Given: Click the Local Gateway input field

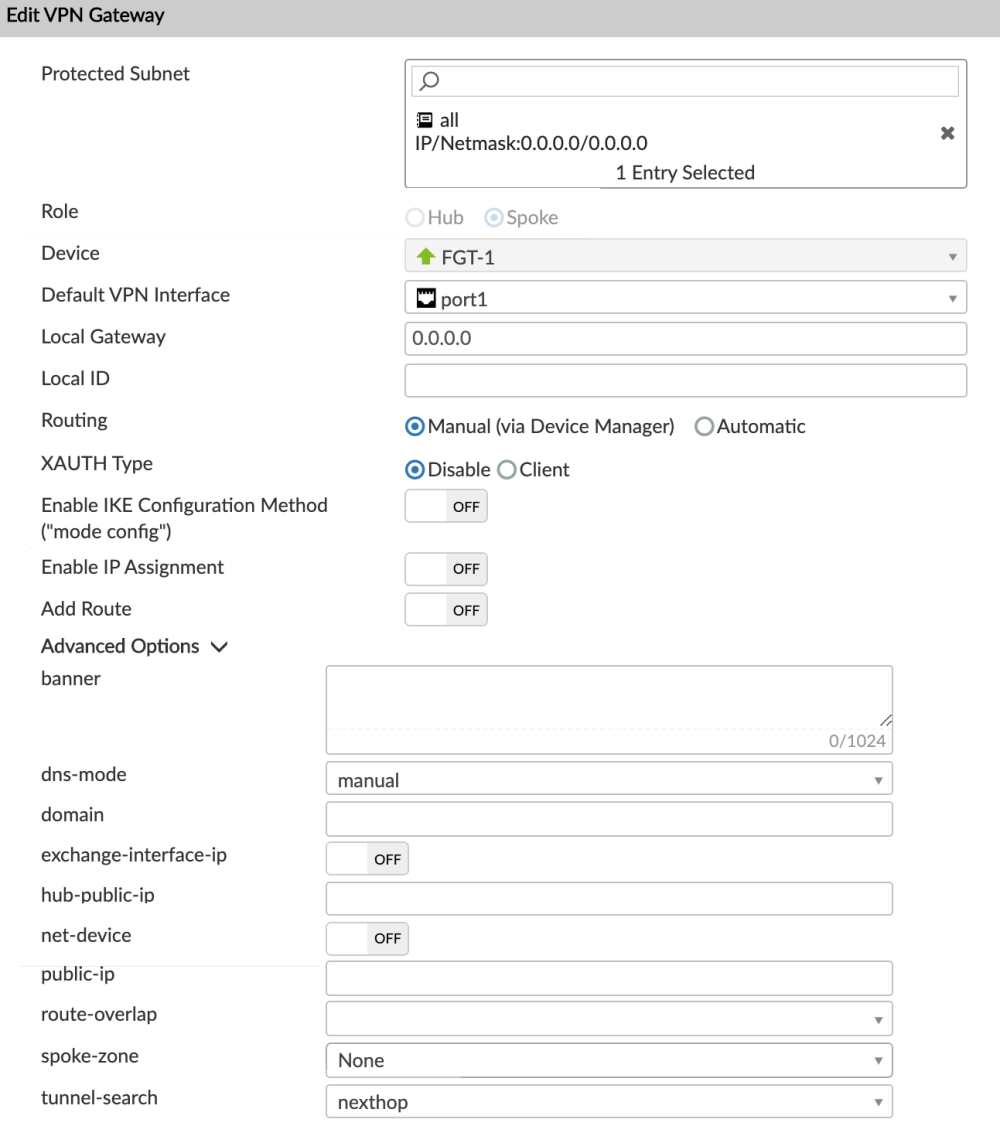Looking at the screenshot, I should click(x=685, y=338).
